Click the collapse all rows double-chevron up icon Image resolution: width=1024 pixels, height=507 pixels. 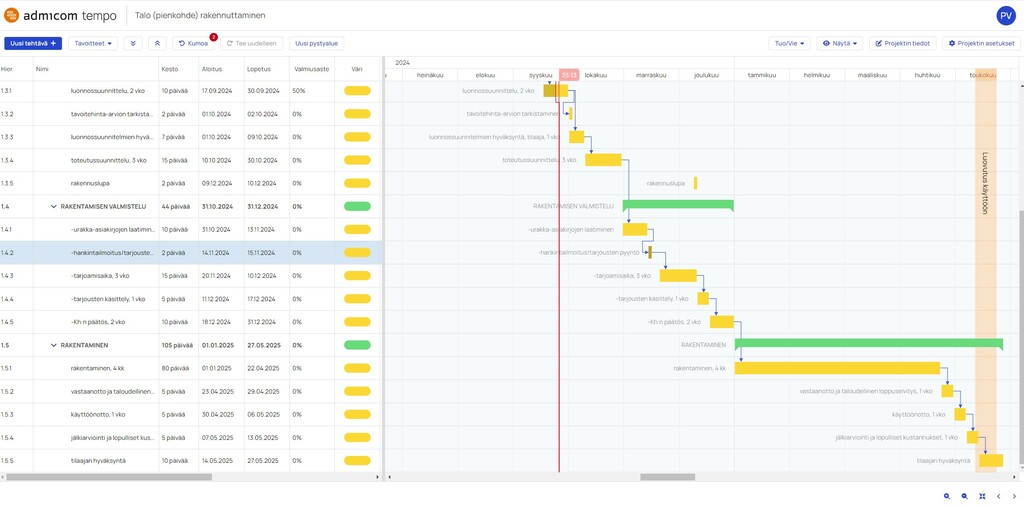[157, 43]
